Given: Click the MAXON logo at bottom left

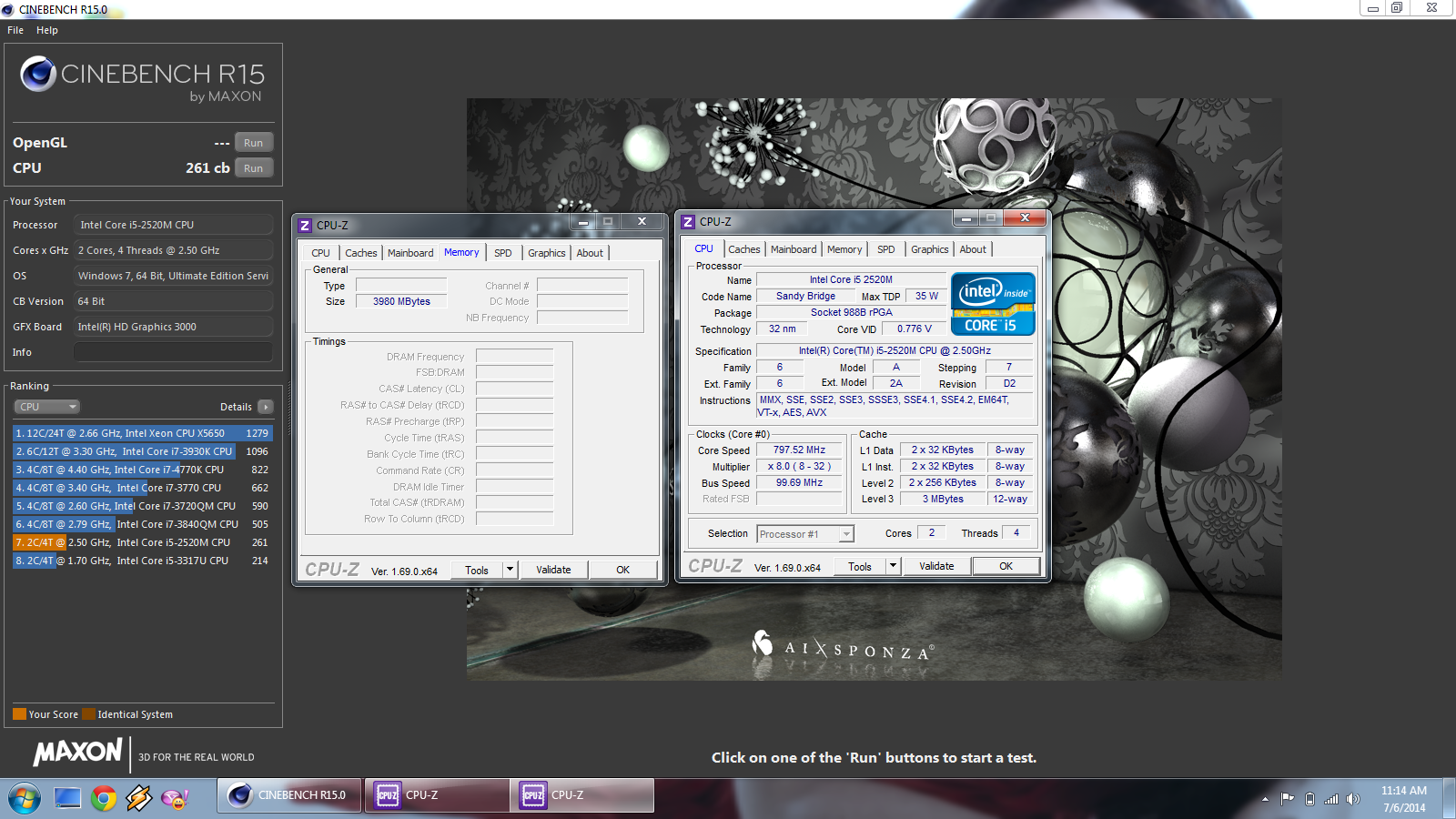Looking at the screenshot, I should tap(77, 752).
